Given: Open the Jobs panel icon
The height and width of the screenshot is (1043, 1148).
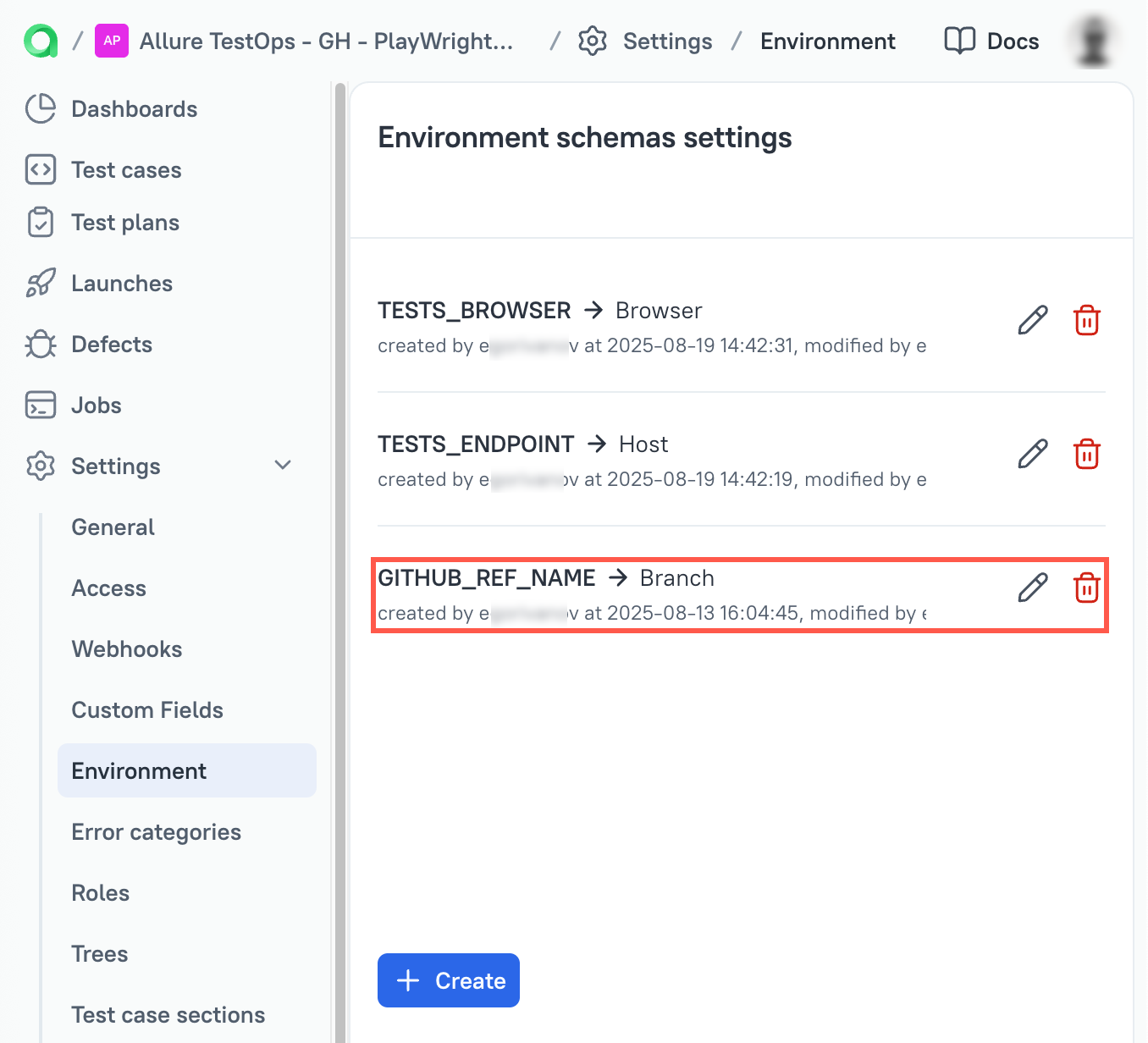Looking at the screenshot, I should (40, 405).
